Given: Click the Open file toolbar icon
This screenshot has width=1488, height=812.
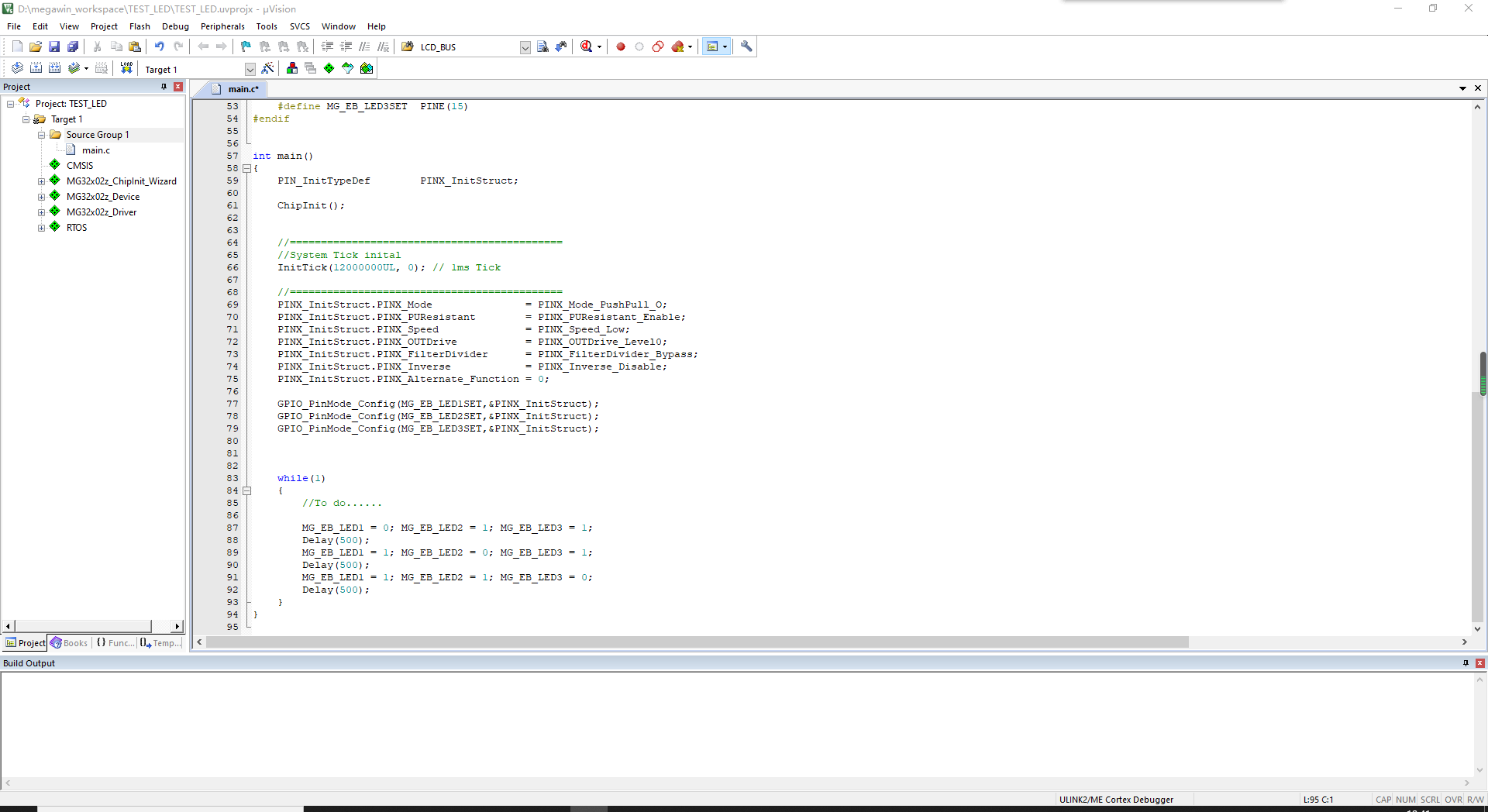Looking at the screenshot, I should coord(36,46).
